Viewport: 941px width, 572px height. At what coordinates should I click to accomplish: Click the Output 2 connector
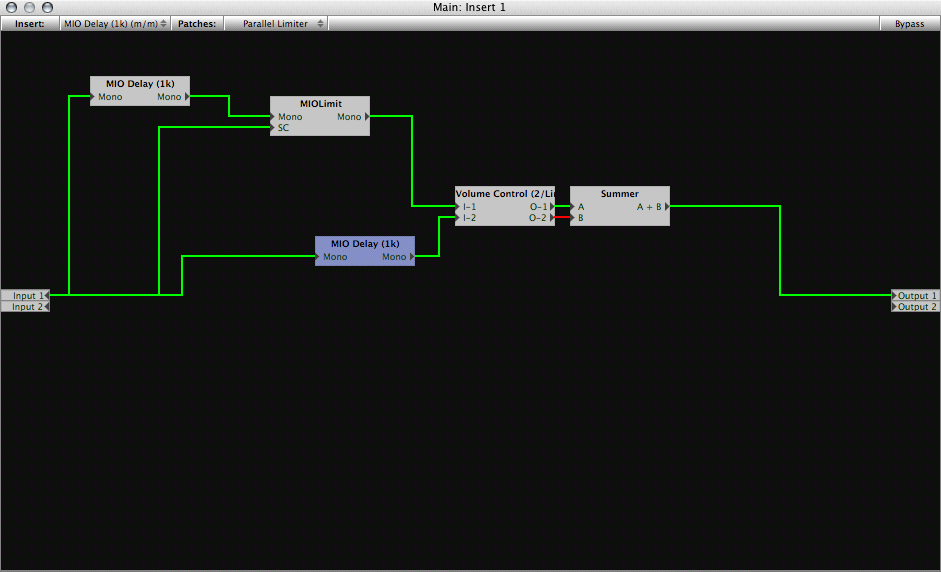pyautogui.click(x=915, y=307)
